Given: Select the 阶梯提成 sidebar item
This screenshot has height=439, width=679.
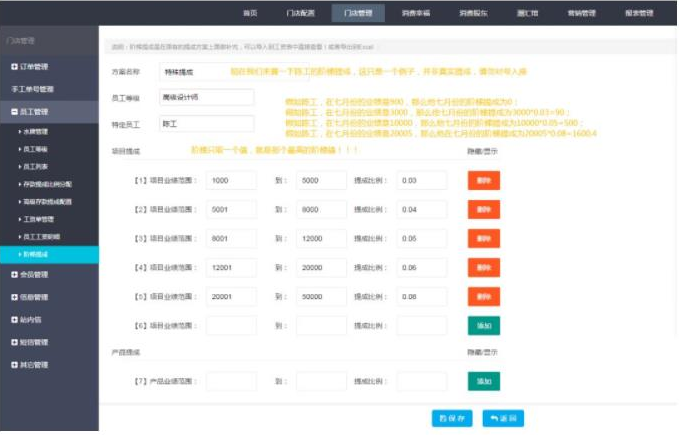Looking at the screenshot, I should (40, 254).
